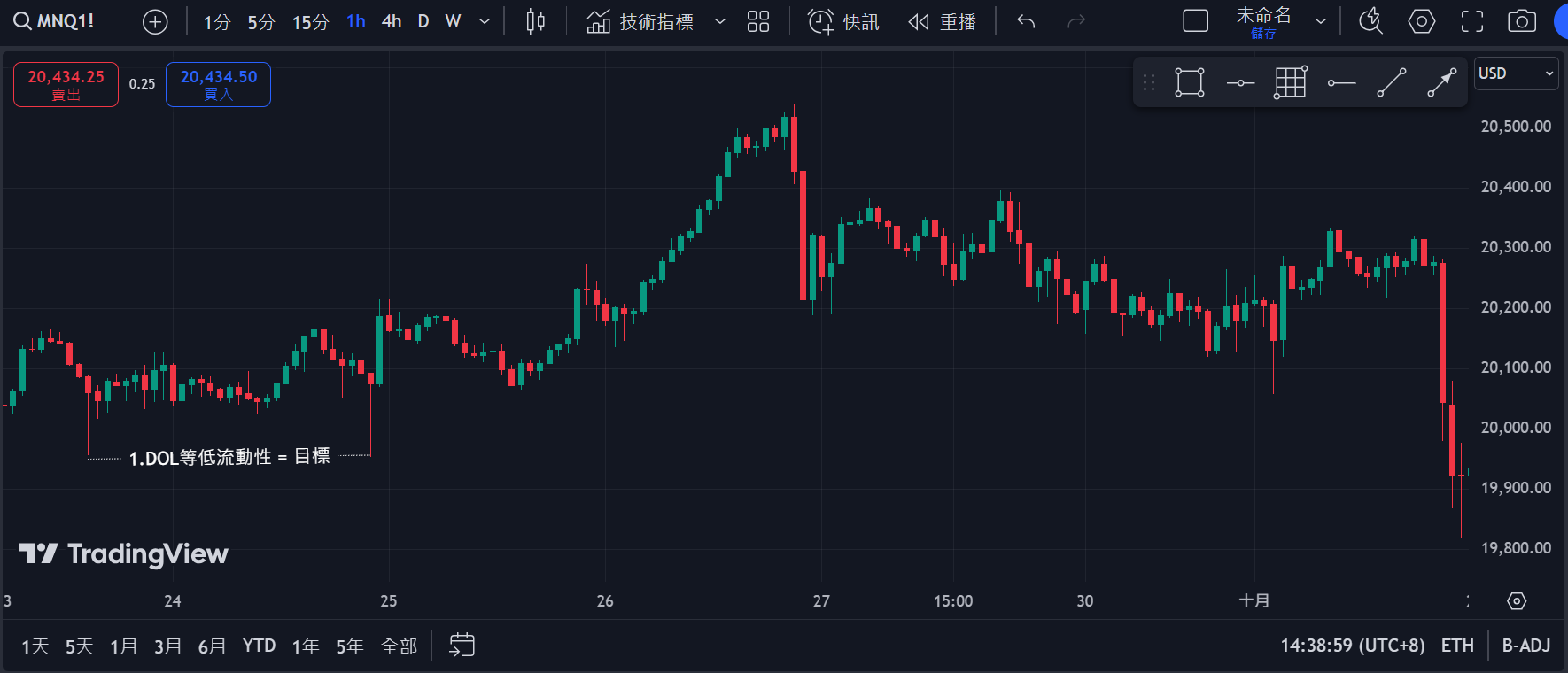Click the red sell button 20,434.25
Image resolution: width=1568 pixels, height=673 pixels.
pos(66,84)
